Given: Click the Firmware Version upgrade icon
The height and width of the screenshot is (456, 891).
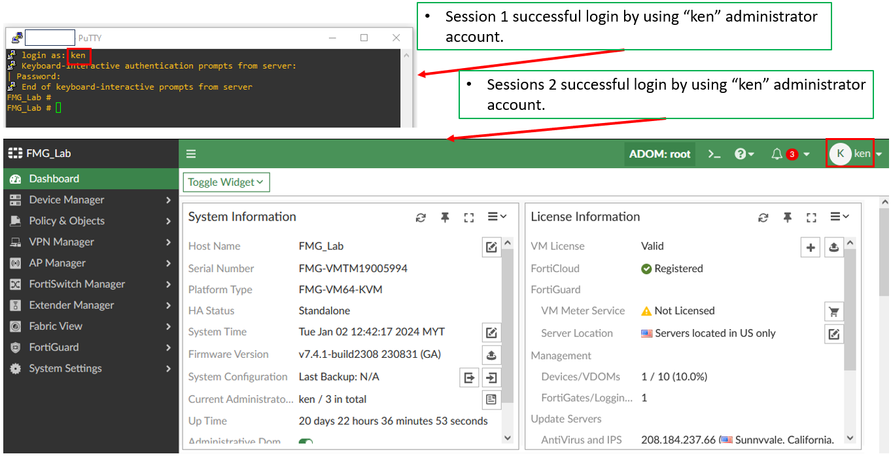Looking at the screenshot, I should click(x=491, y=354).
